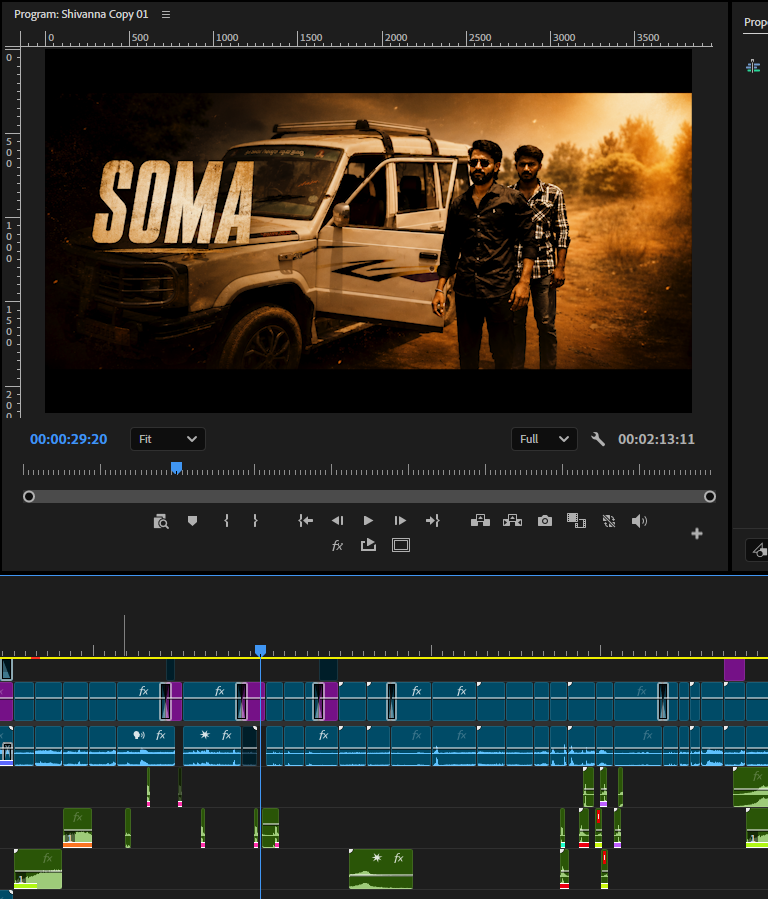
Task: Toggle global FX mute
Action: [338, 545]
